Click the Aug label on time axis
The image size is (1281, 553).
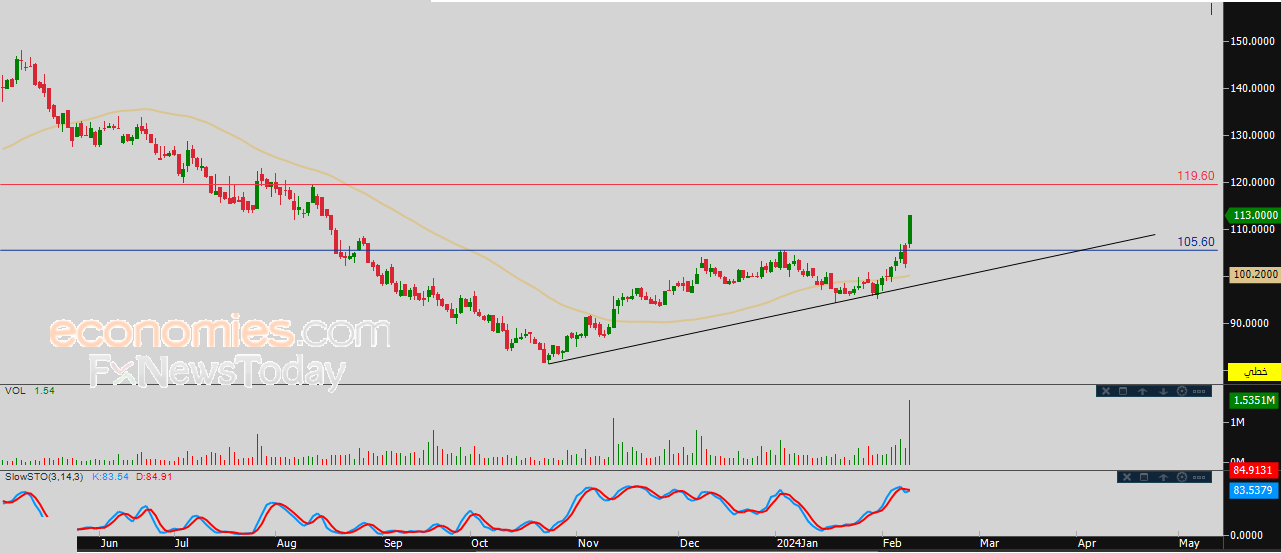(287, 544)
